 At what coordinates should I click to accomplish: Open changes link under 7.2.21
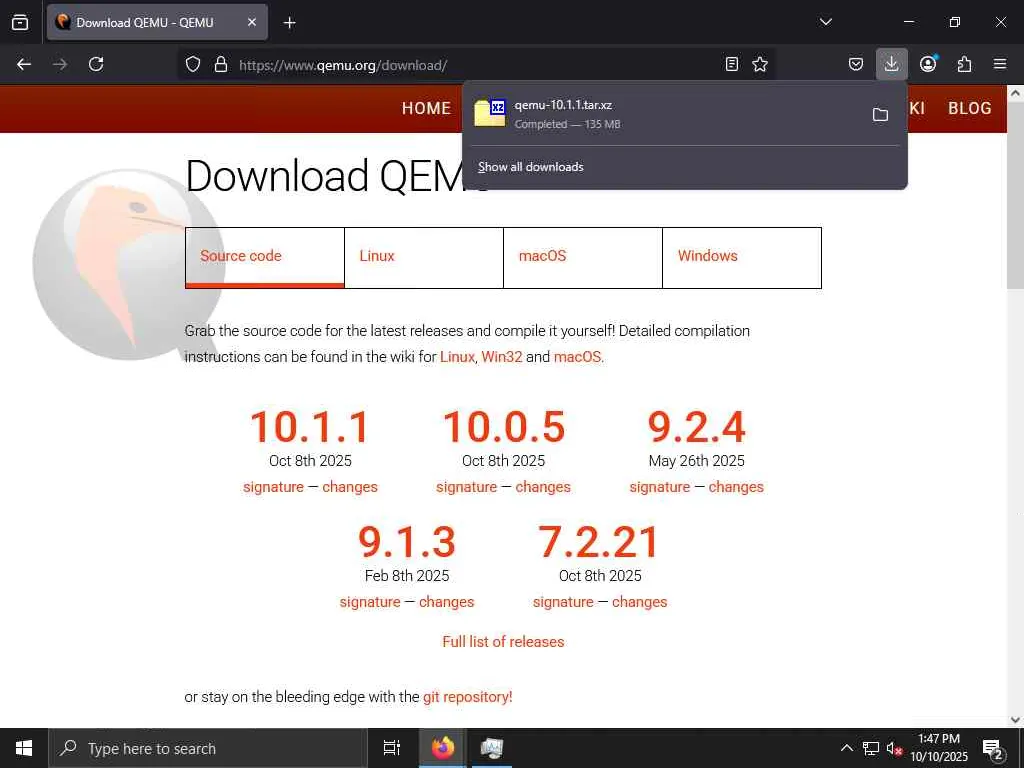pyautogui.click(x=639, y=602)
